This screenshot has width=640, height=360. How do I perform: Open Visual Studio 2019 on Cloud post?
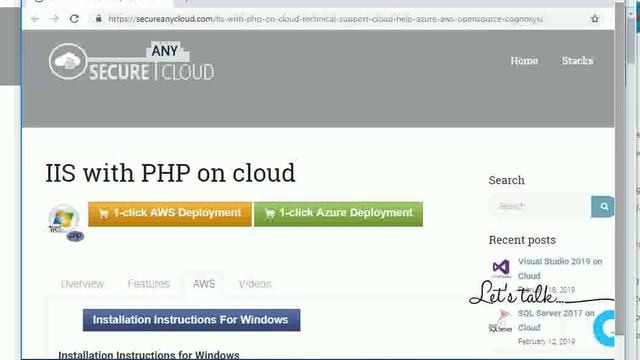560,269
